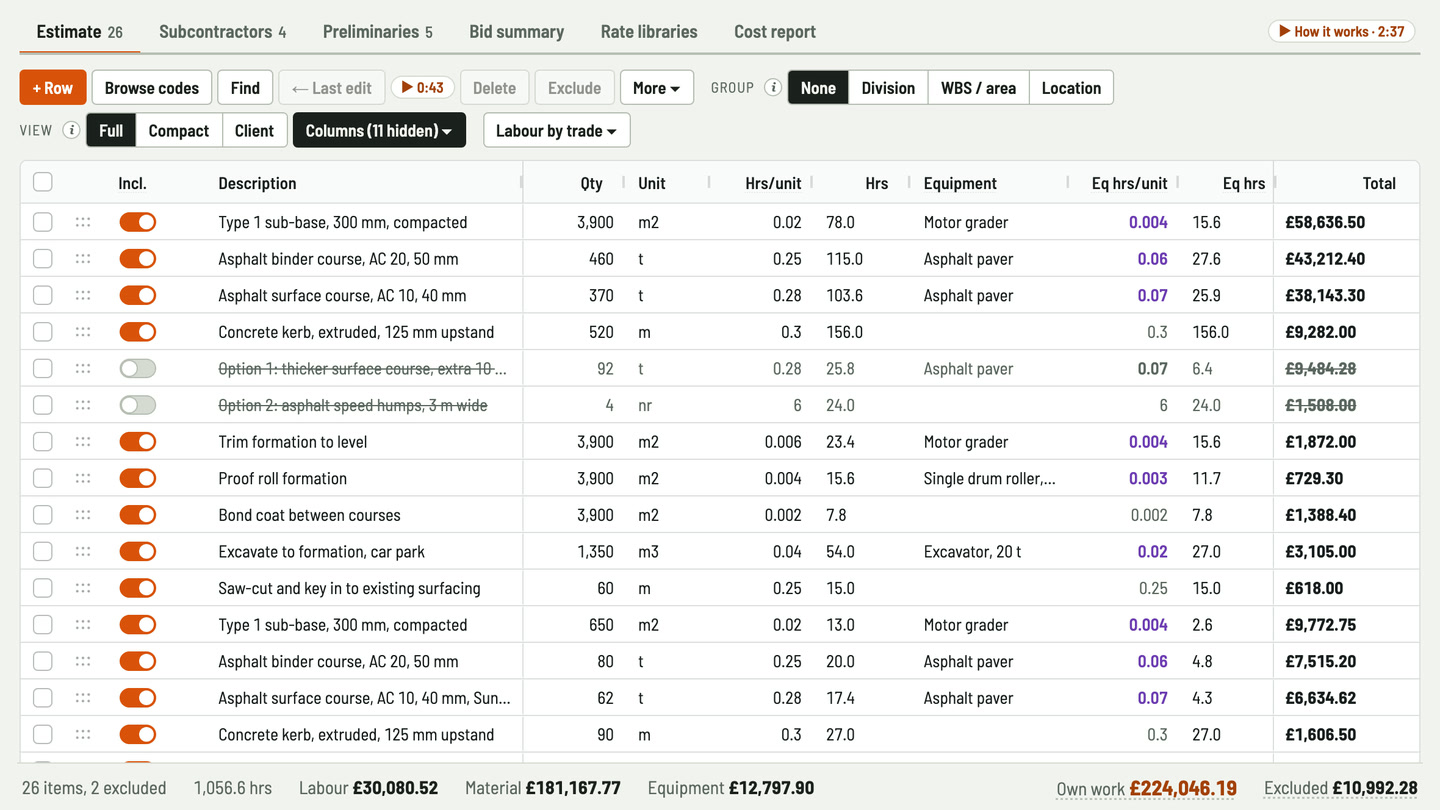Toggle off Bond coat between courses row

[x=138, y=515]
